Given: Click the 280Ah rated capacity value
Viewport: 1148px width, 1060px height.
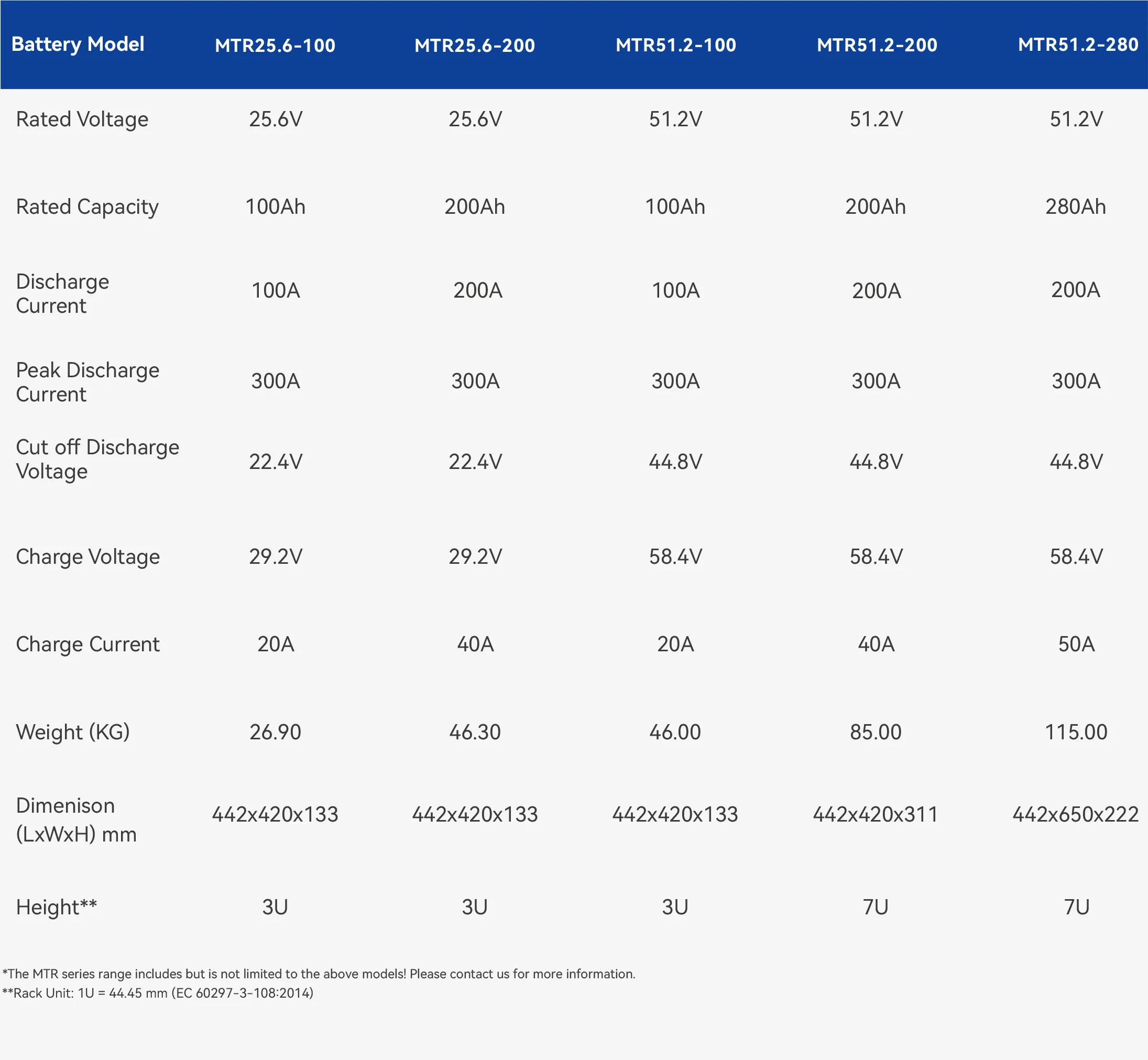Looking at the screenshot, I should (x=1076, y=206).
